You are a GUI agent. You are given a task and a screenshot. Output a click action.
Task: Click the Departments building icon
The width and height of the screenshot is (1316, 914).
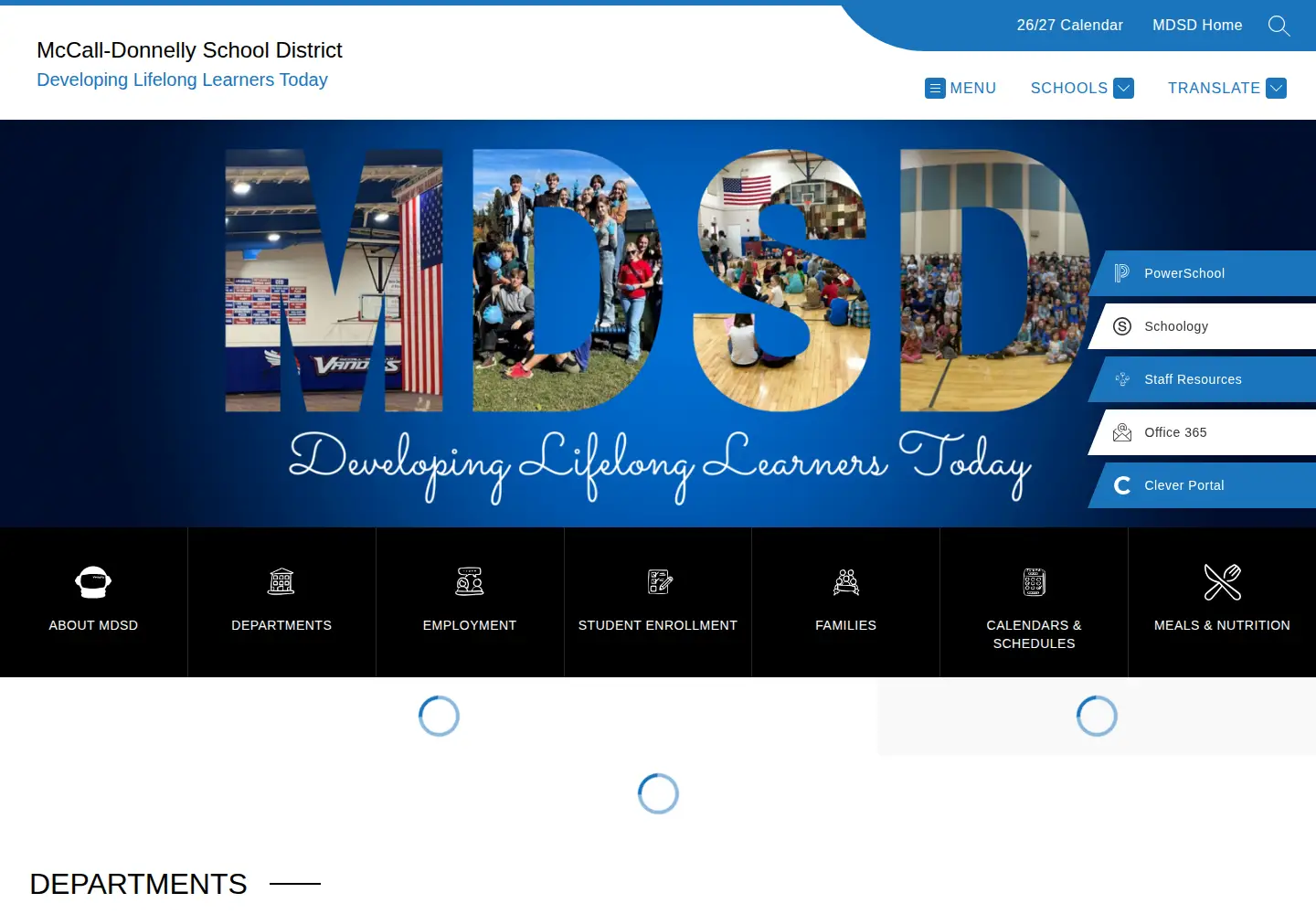(x=281, y=581)
